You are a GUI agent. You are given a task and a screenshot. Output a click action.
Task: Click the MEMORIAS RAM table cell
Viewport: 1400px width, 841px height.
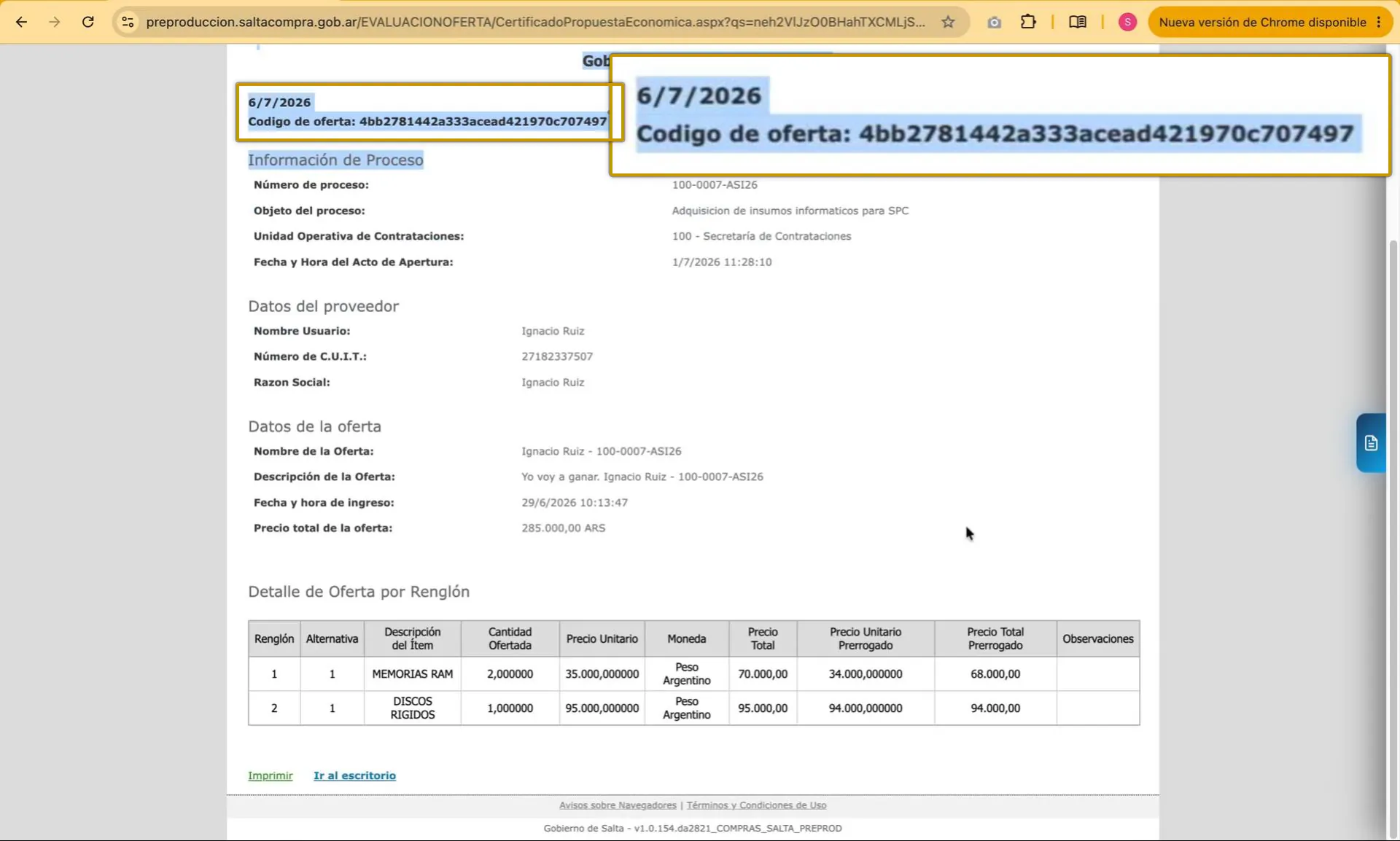tap(413, 674)
